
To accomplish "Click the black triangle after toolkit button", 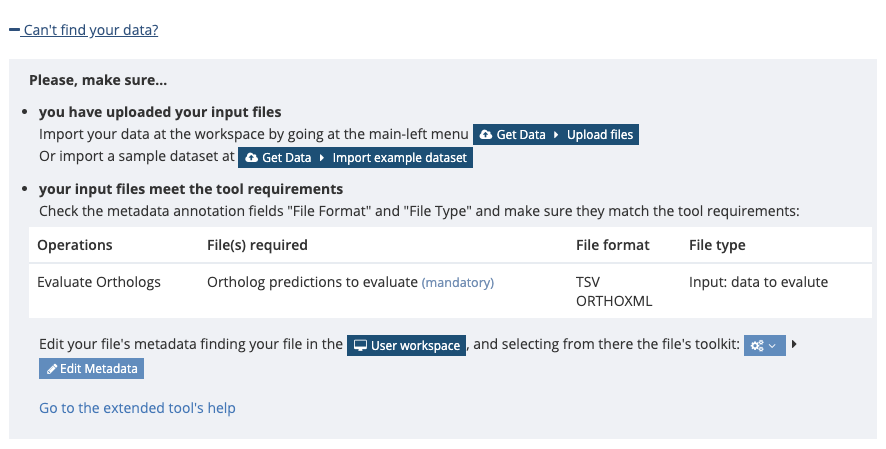I will [x=794, y=344].
